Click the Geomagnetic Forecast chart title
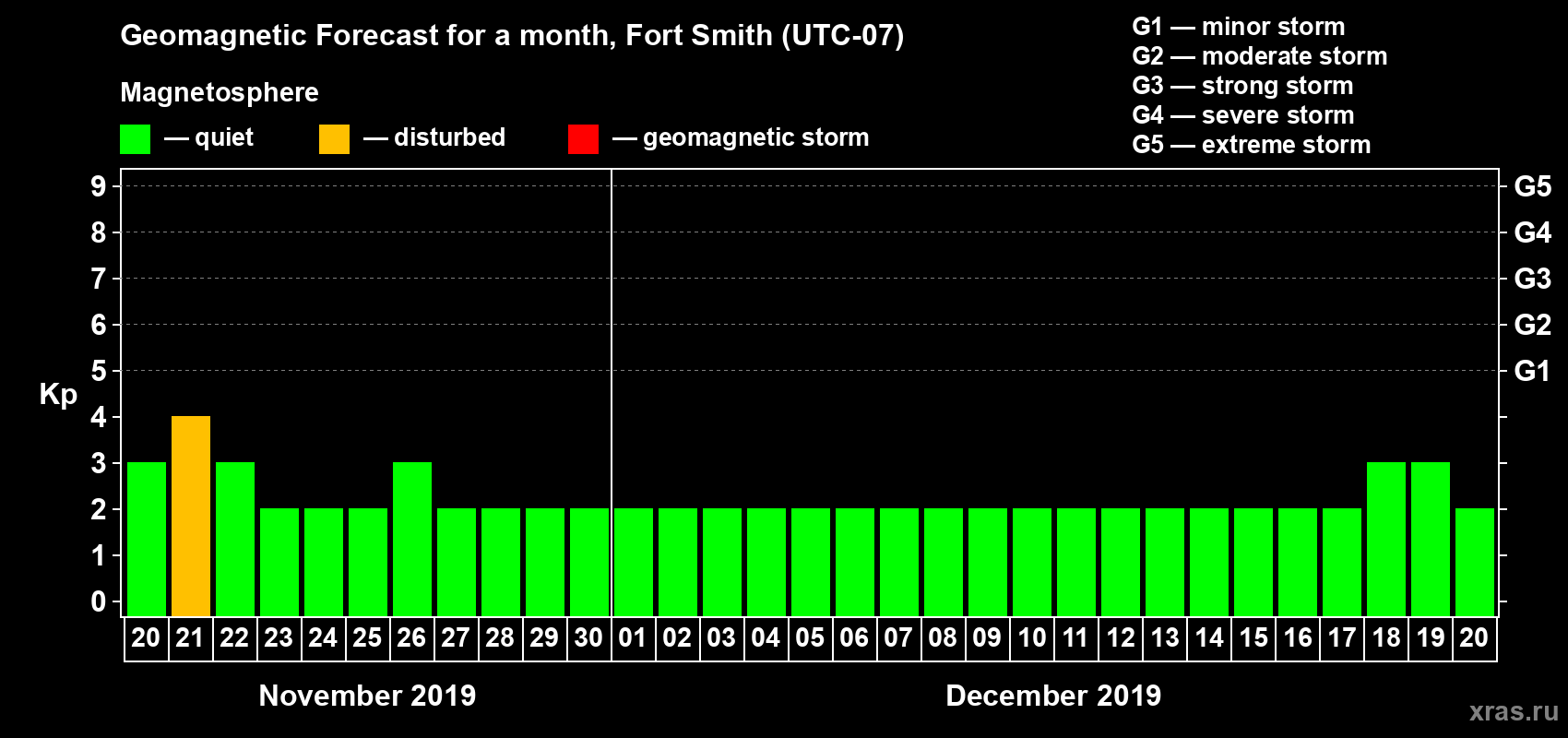The height and width of the screenshot is (738, 1568). click(x=512, y=36)
